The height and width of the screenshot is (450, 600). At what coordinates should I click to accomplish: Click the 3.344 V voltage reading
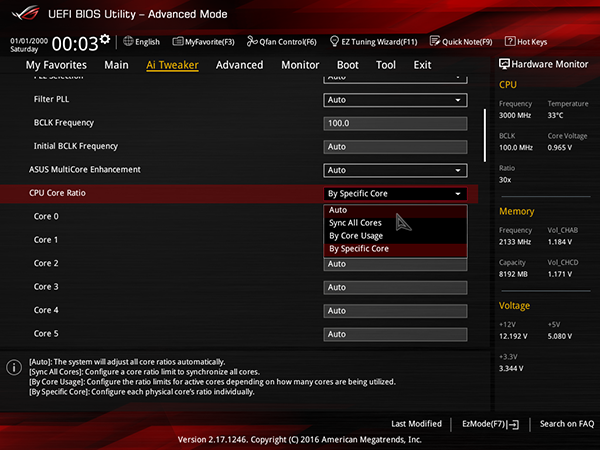[511, 368]
